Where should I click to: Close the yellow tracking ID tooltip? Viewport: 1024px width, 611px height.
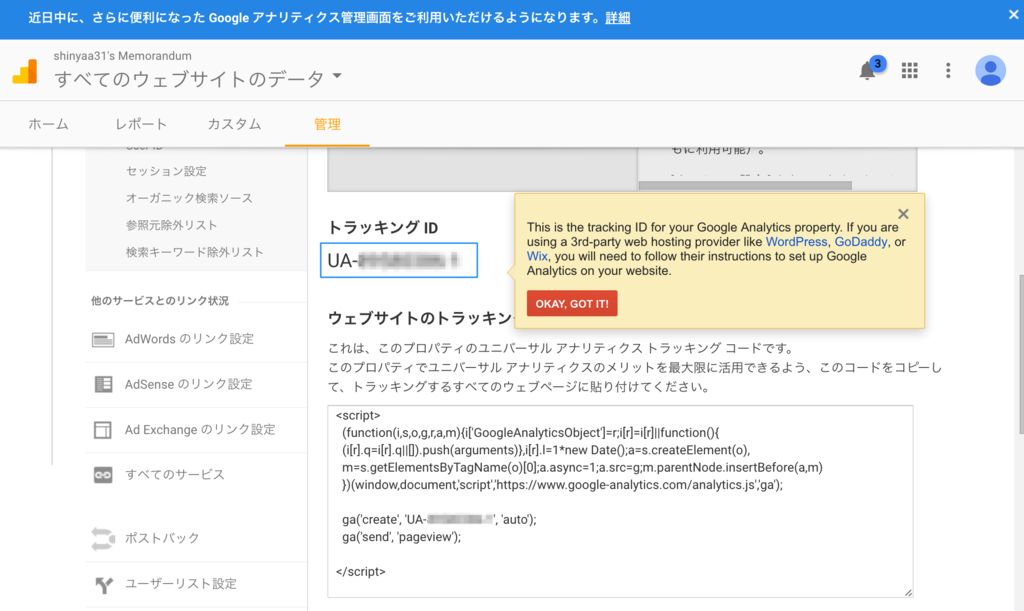pyautogui.click(x=903, y=213)
